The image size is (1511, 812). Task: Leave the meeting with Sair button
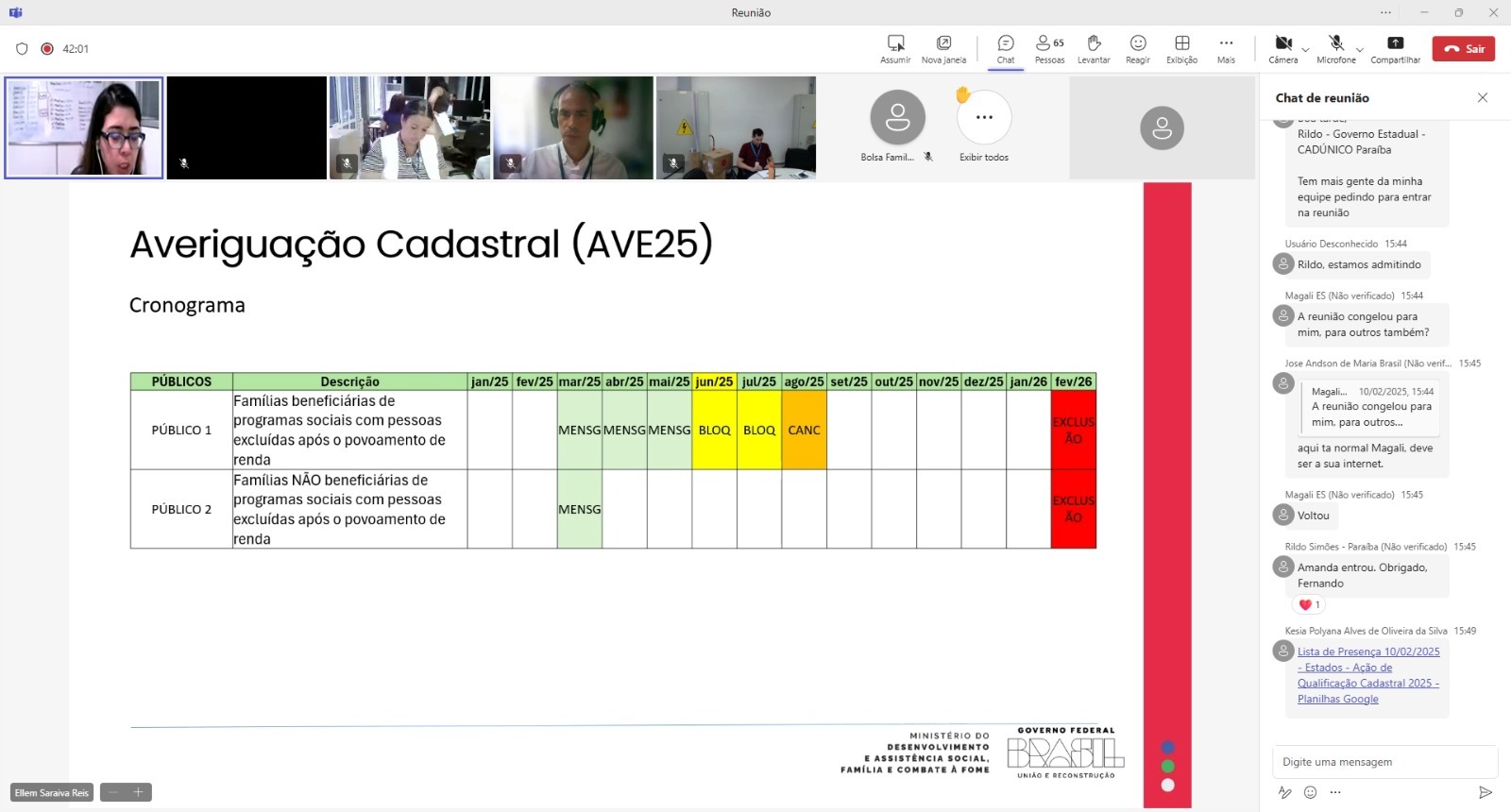point(1463,49)
